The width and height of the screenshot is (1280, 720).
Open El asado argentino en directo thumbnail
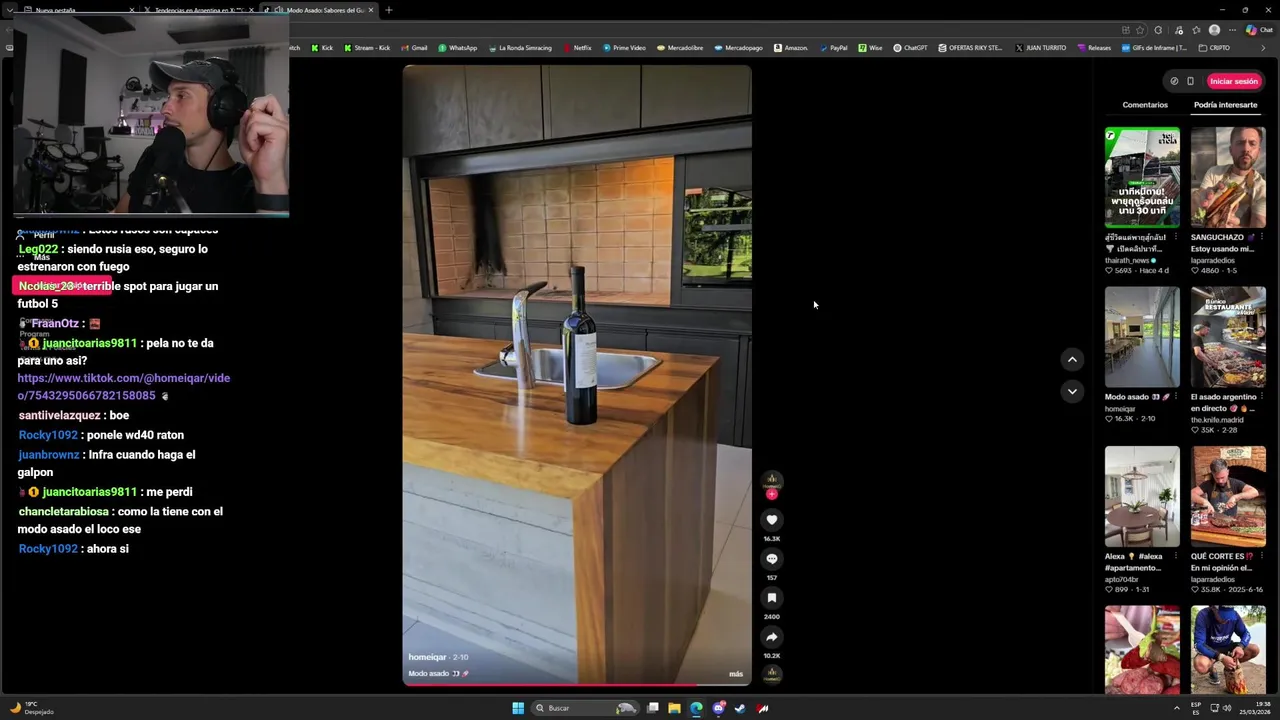tap(1228, 337)
